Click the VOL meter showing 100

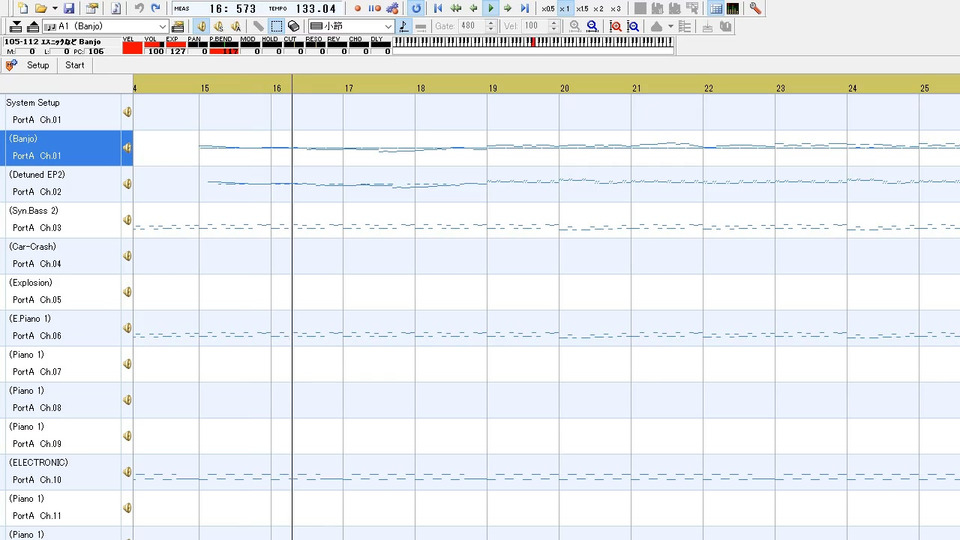(154, 46)
